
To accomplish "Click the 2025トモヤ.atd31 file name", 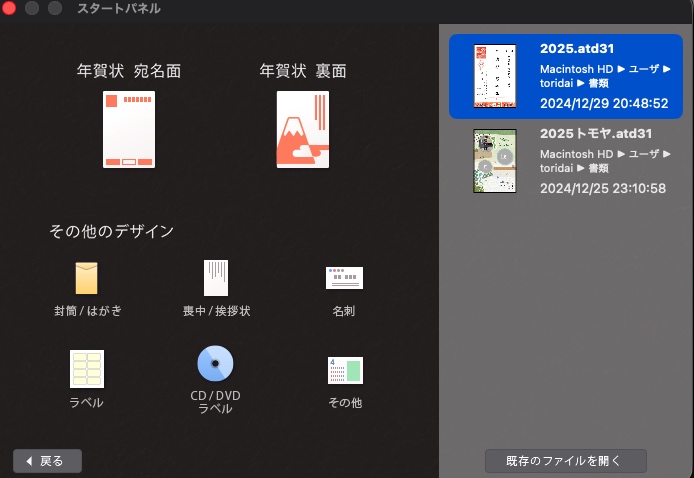I will point(596,133).
